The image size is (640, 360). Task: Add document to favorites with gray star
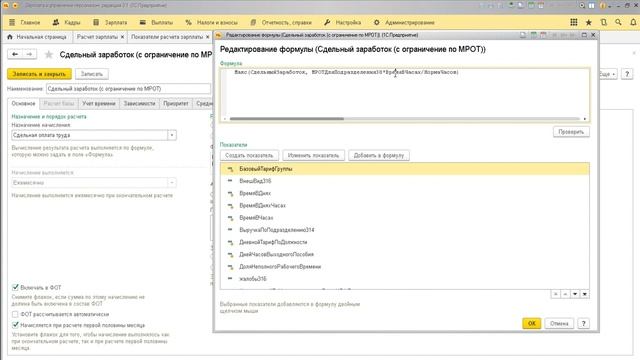(49, 55)
